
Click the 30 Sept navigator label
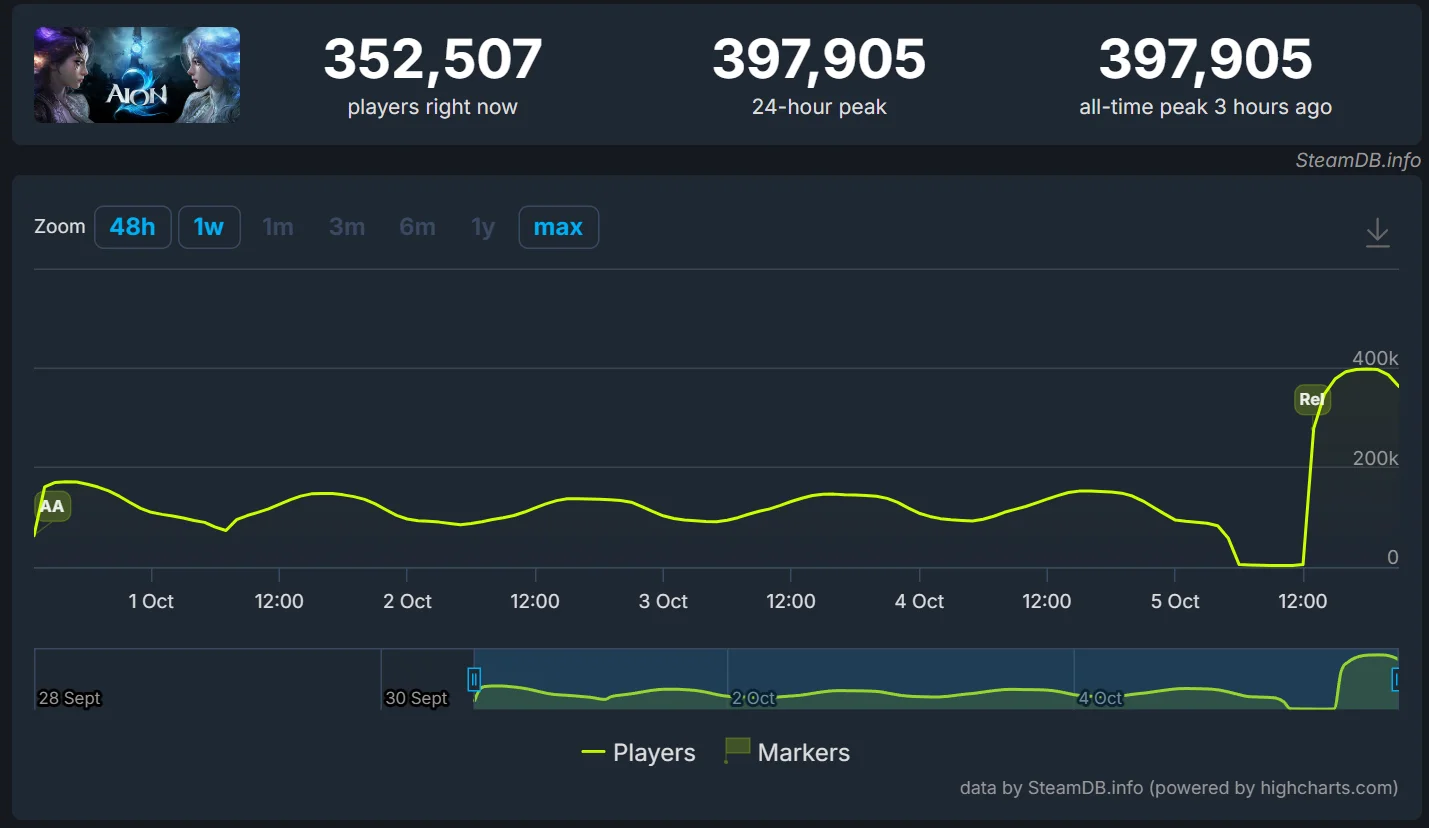click(x=416, y=698)
